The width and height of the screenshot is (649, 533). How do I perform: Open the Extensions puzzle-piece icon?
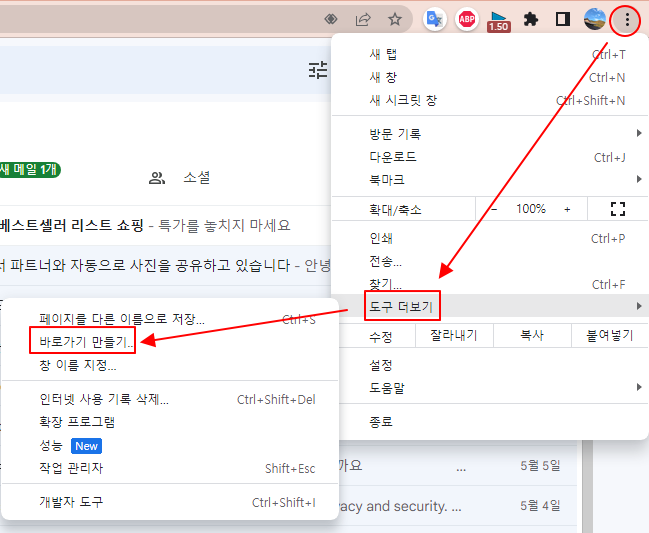(531, 19)
